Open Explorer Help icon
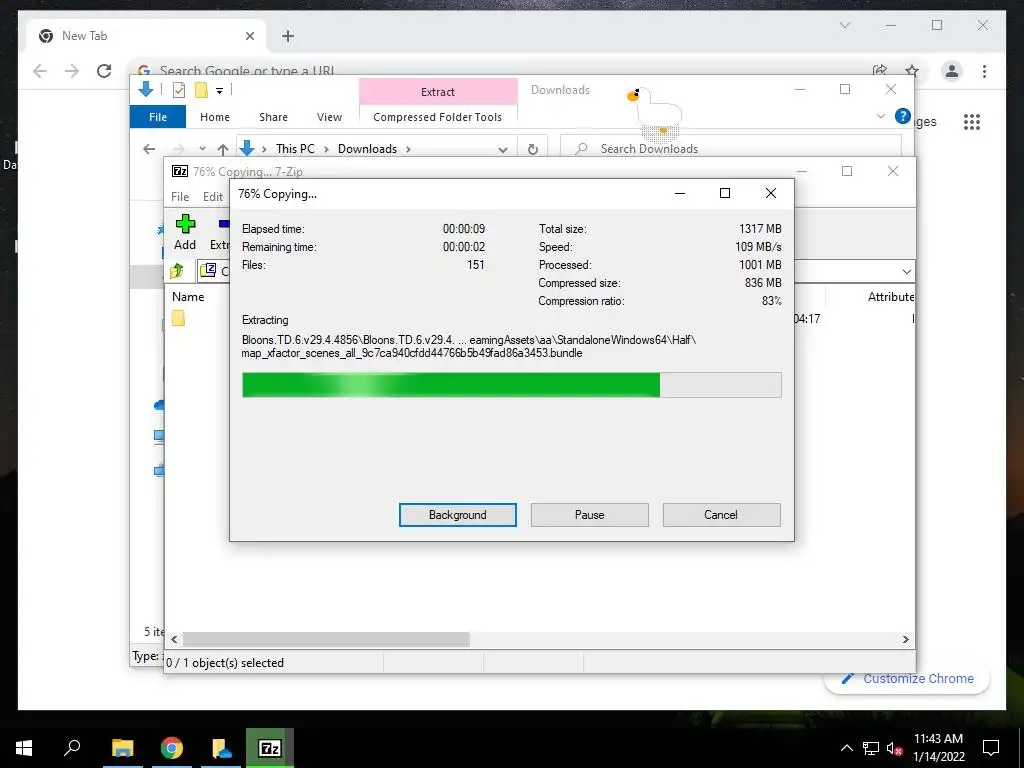 903,116
